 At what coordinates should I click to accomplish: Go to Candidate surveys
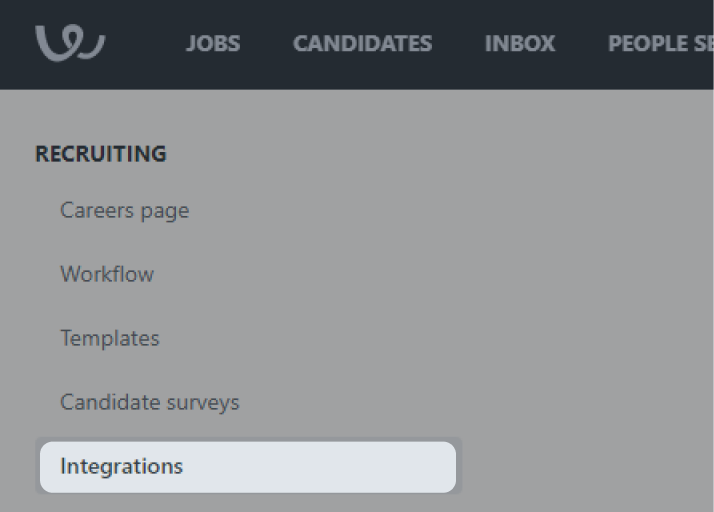point(150,402)
